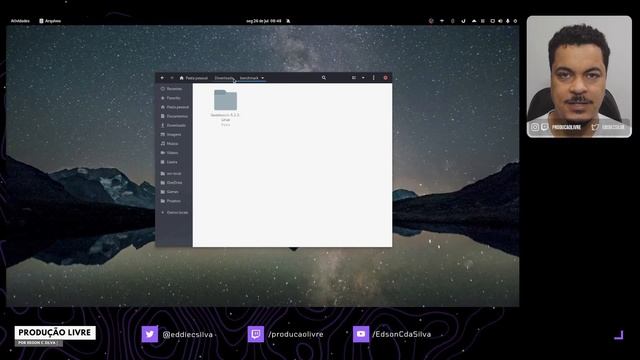Go to Pasta pessoal in the path bar

pyautogui.click(x=194, y=78)
